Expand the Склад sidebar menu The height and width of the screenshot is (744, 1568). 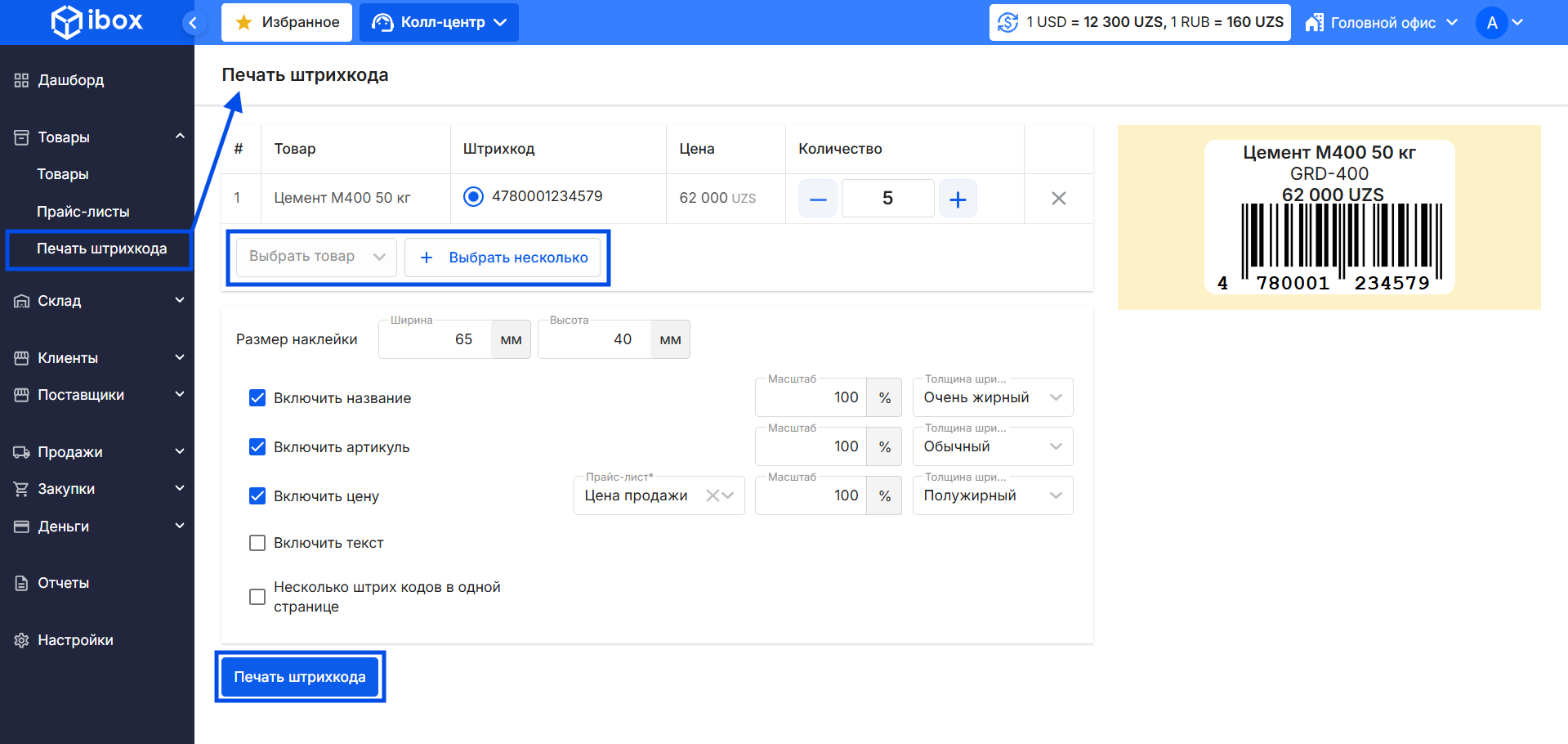click(x=97, y=301)
